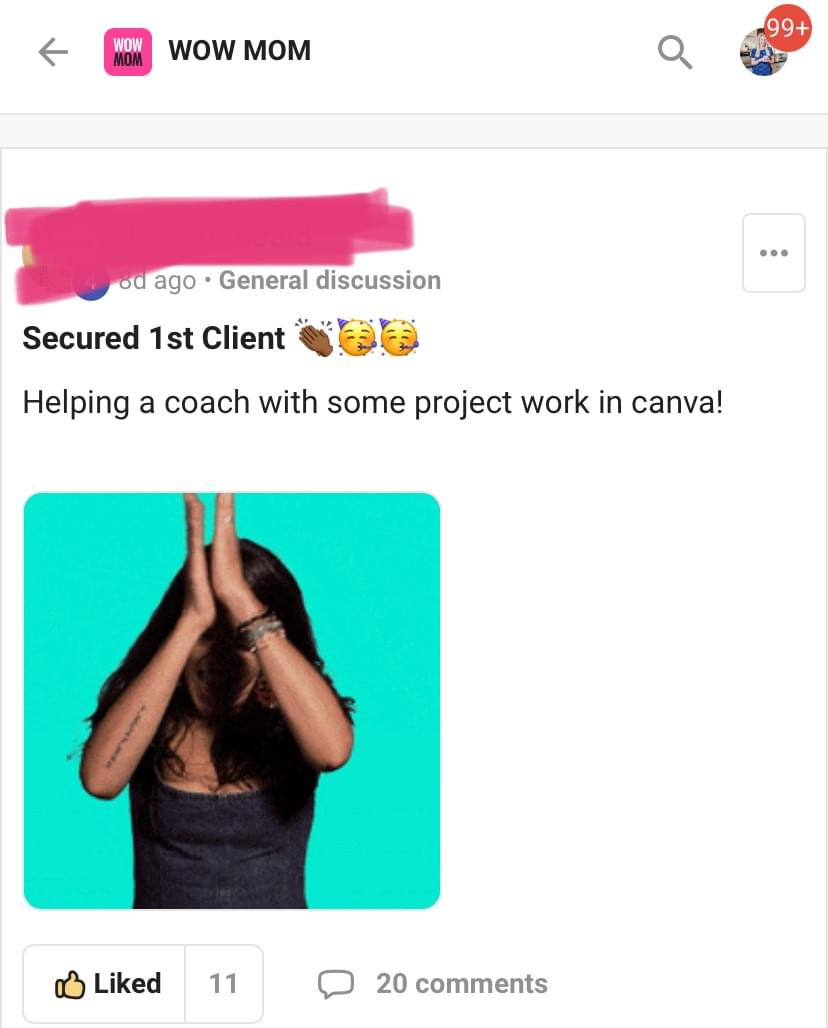Screen dimensions: 828x1028
Task: Open the profile avatar menu
Action: (x=762, y=54)
